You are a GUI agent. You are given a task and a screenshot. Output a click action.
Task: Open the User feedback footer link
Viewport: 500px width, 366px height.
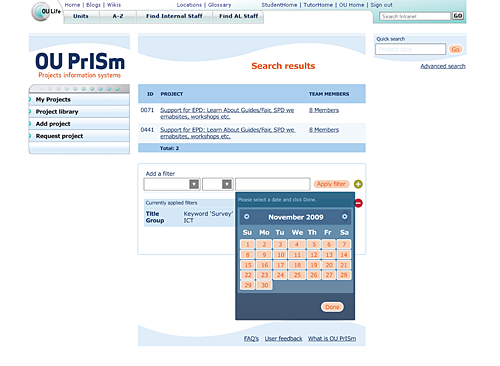click(x=284, y=339)
